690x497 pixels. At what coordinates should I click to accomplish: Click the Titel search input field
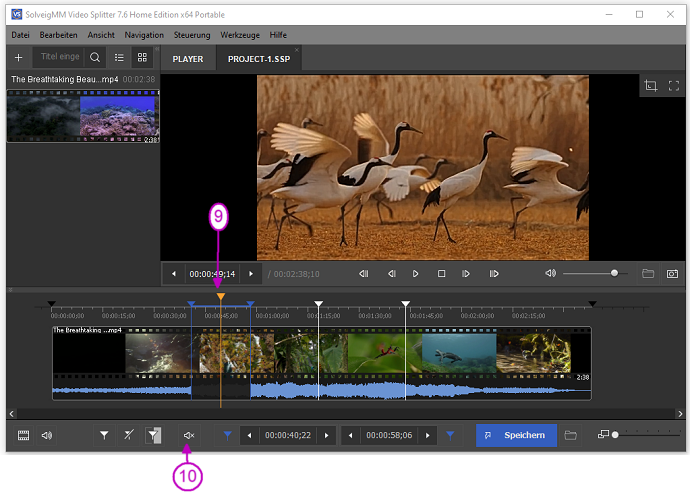point(59,57)
